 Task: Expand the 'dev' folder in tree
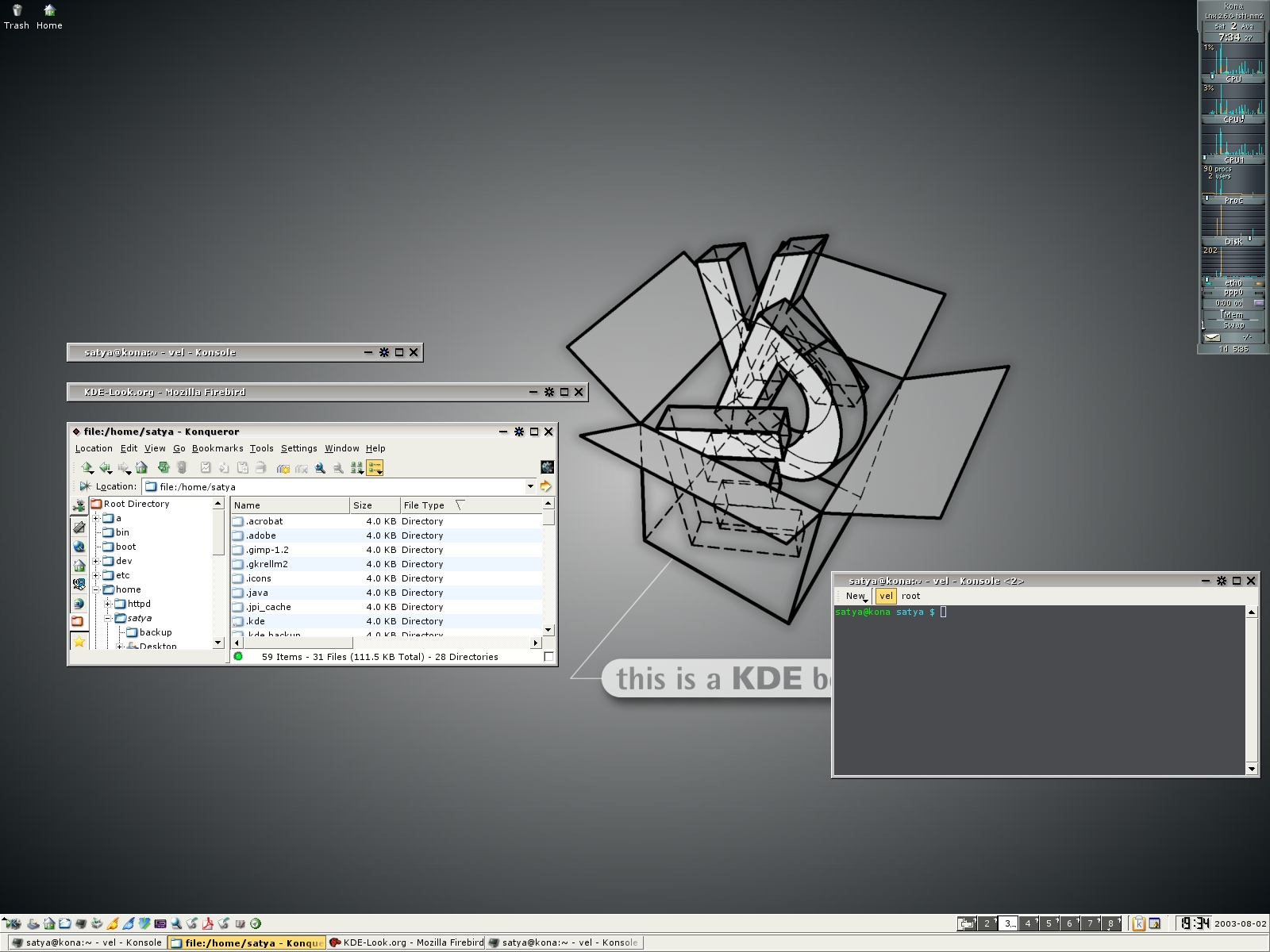point(96,561)
